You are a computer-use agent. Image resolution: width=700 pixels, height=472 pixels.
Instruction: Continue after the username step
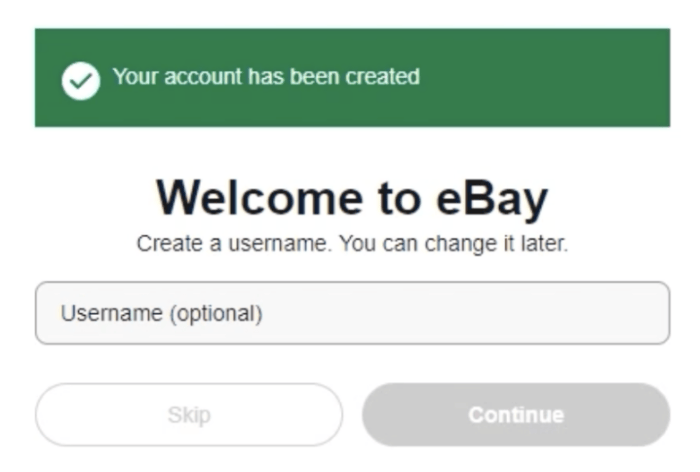coord(515,414)
